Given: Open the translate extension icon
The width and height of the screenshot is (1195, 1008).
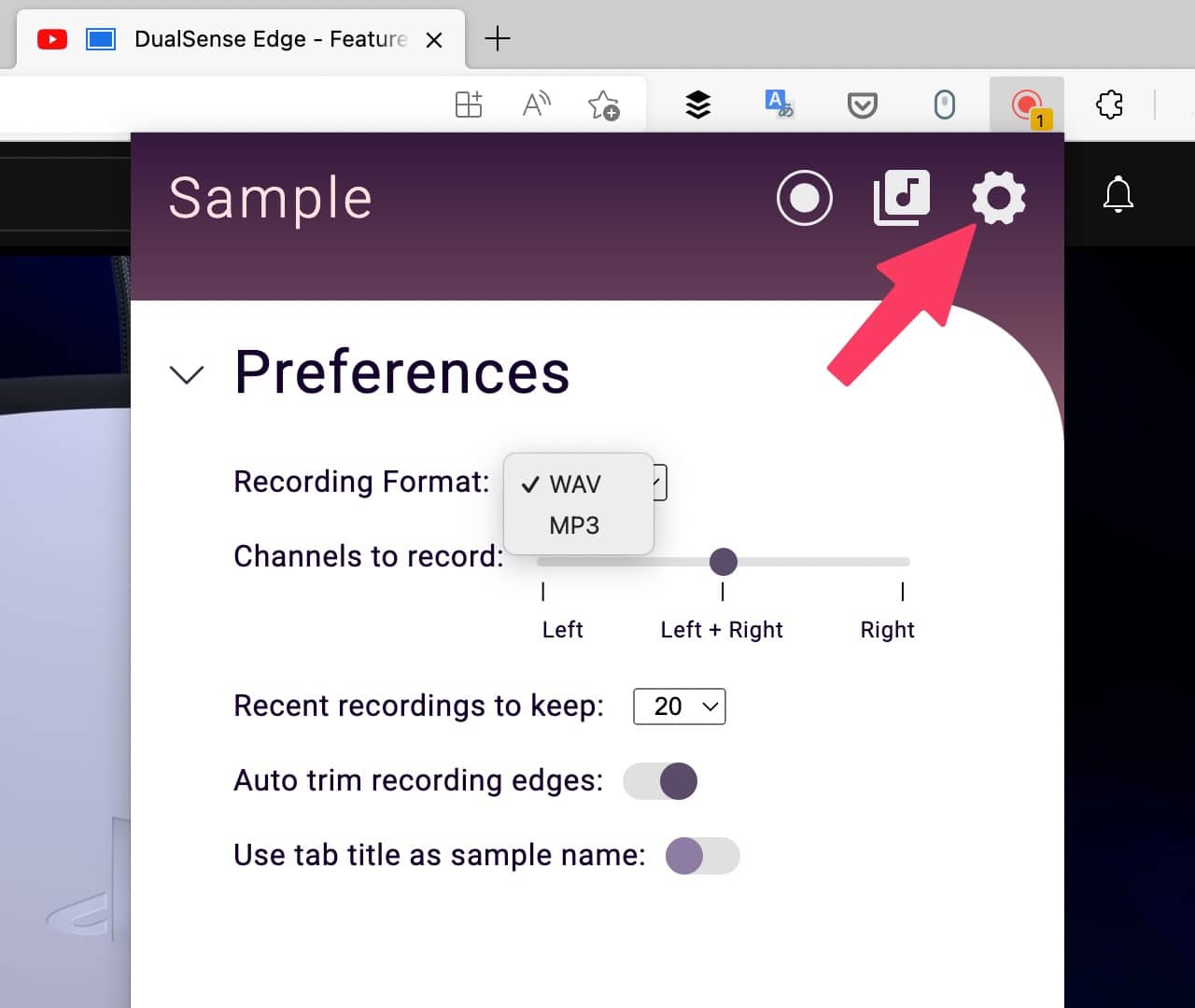Looking at the screenshot, I should (x=779, y=104).
